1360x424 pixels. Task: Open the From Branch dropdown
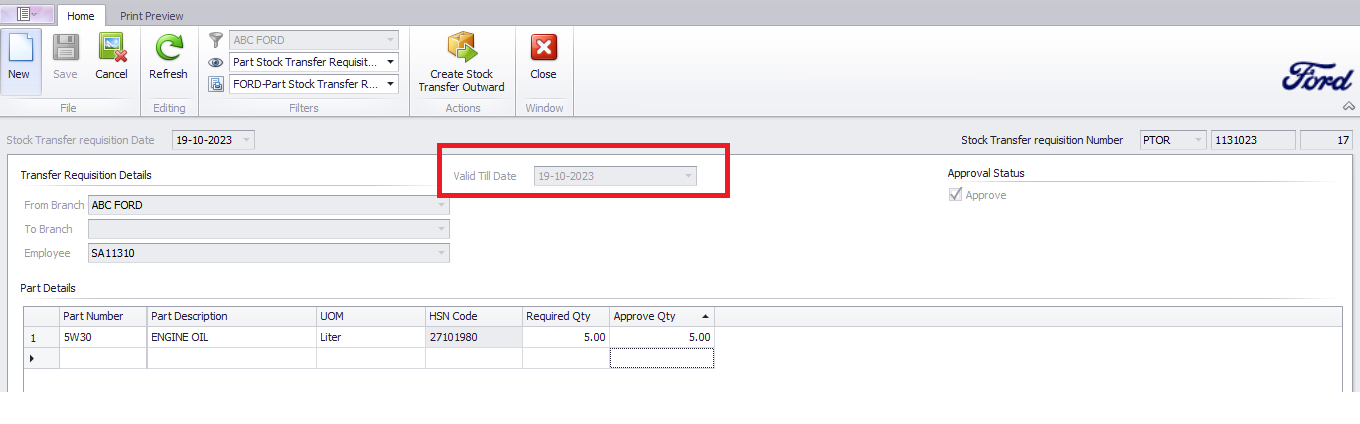point(441,205)
